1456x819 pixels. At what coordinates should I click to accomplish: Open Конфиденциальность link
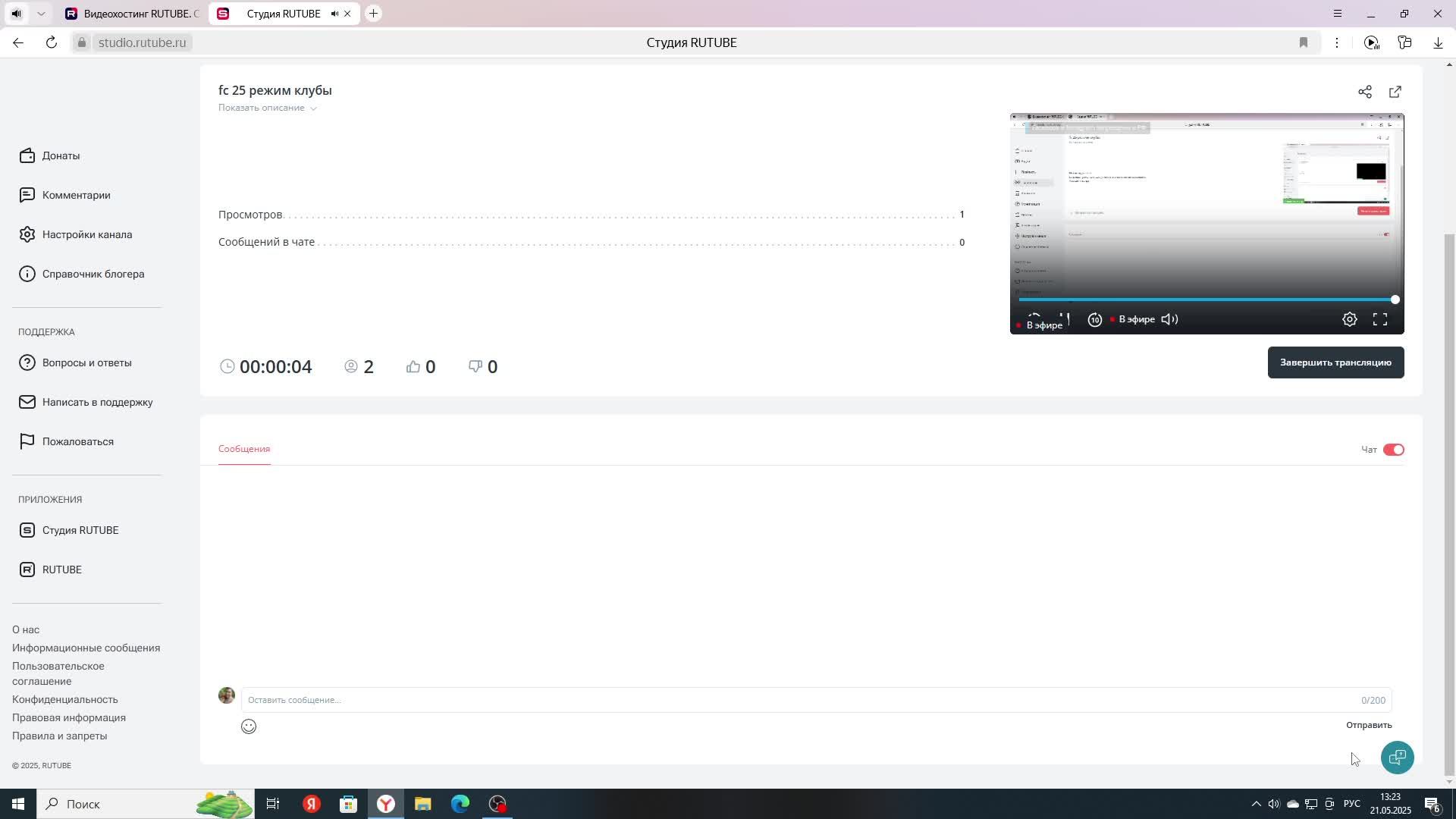pyautogui.click(x=65, y=700)
